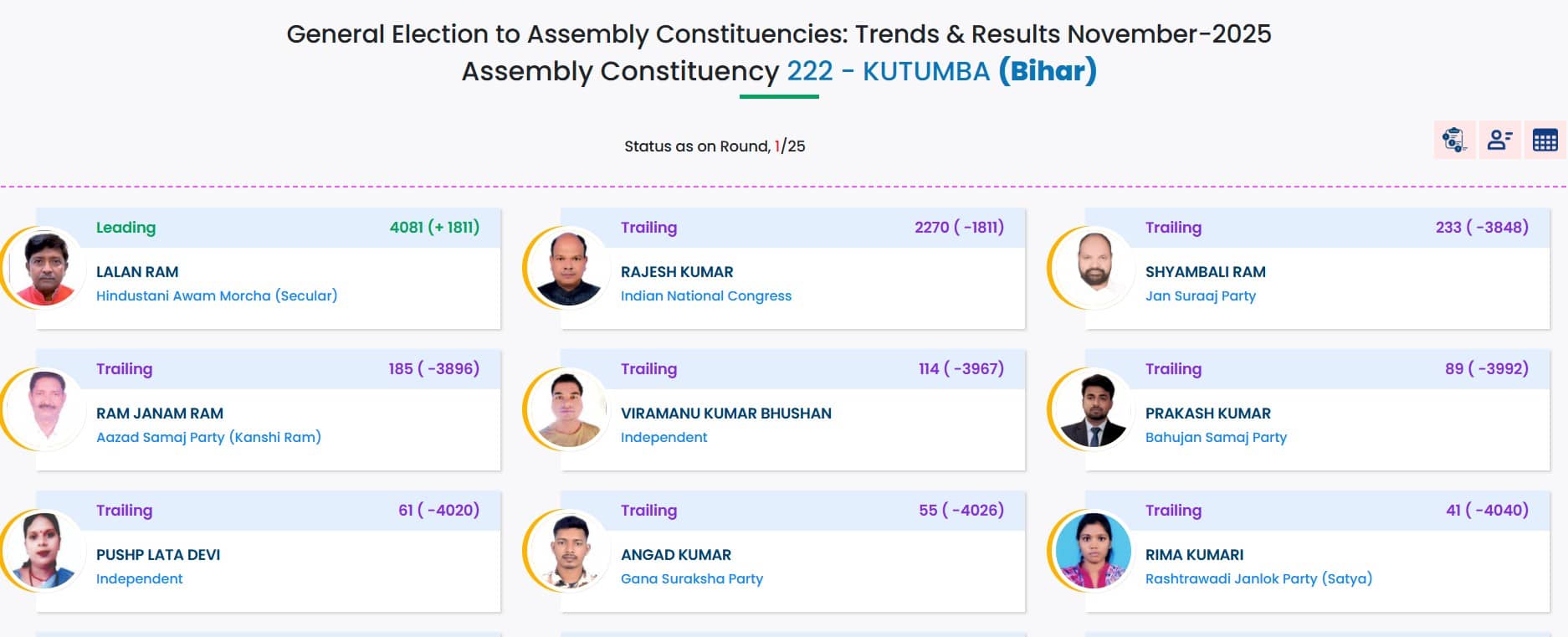1568x637 pixels.
Task: Open the round-wise clipboard results icon
Action: click(1454, 140)
